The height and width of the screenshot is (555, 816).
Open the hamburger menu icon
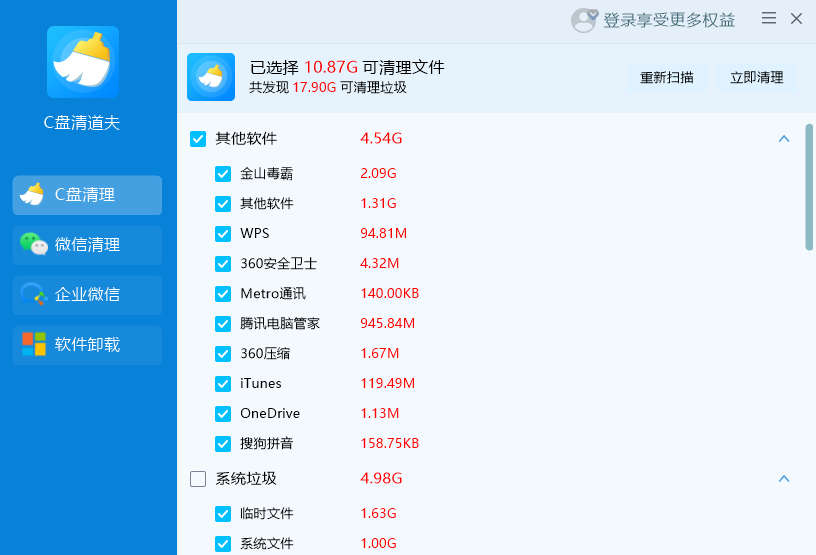[x=769, y=18]
